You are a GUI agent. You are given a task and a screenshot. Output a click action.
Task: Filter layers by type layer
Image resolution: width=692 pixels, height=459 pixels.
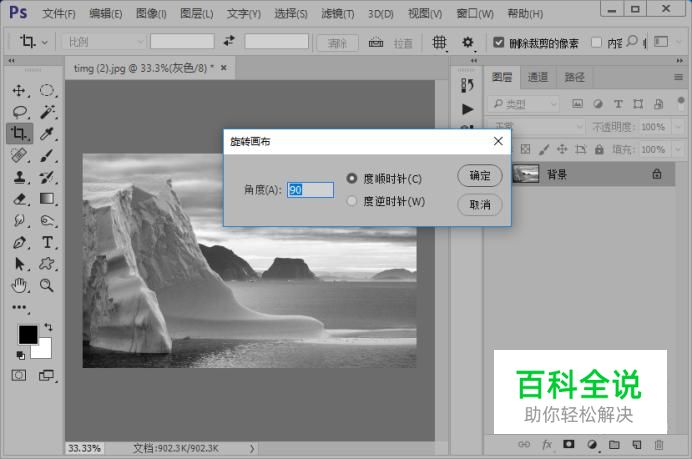point(618,104)
